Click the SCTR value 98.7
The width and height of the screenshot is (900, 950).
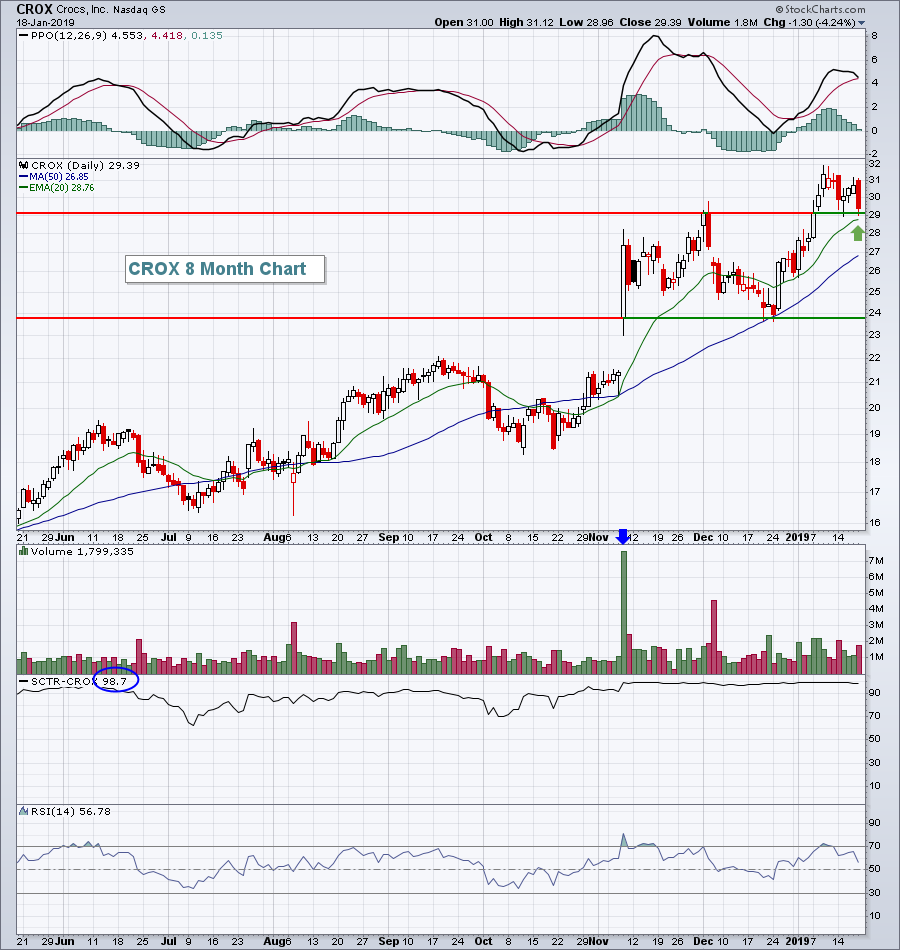pos(115,682)
